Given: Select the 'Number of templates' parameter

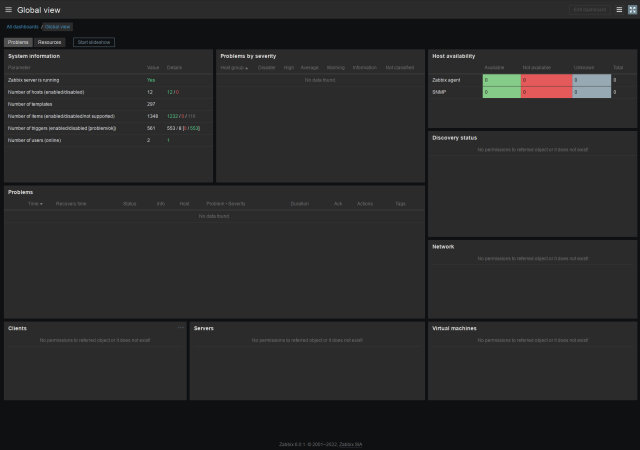Looking at the screenshot, I should pos(30,104).
